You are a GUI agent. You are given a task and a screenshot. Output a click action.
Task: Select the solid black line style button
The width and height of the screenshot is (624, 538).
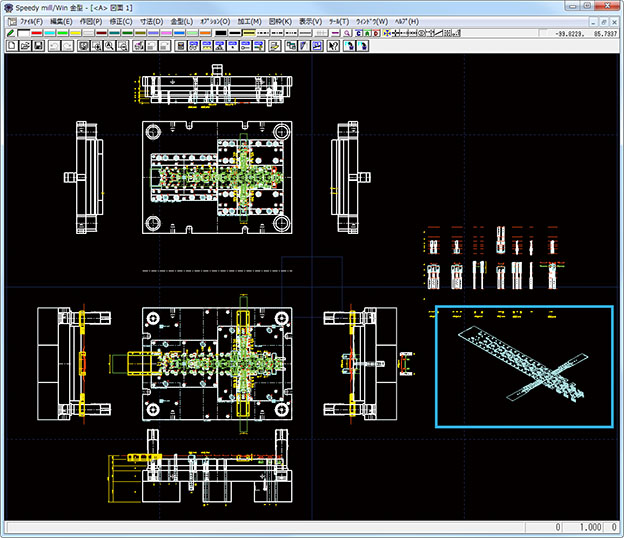pos(236,33)
